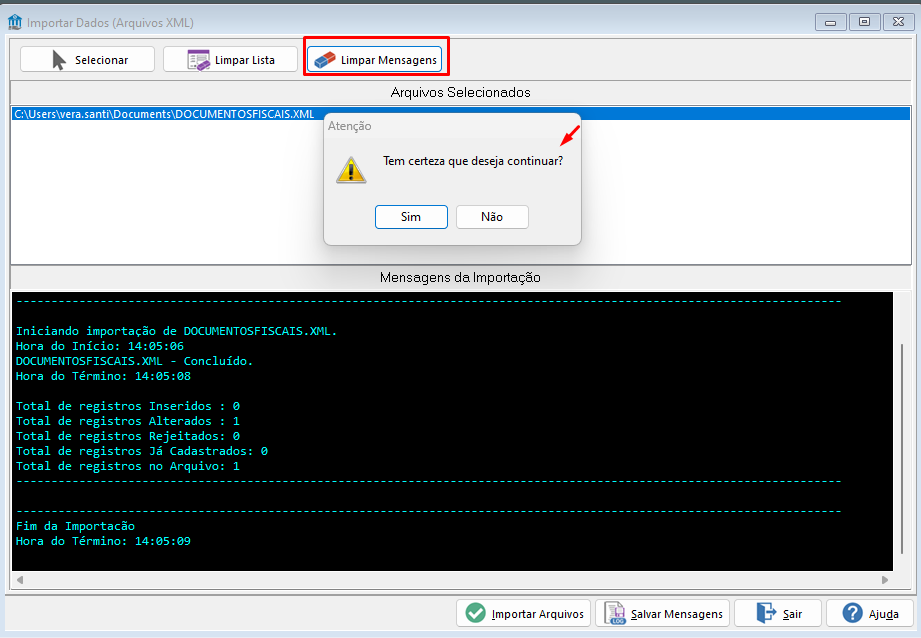Click 'Total de registros no Arquivo: 1' line
Viewport: 921px width, 638px height.
[x=127, y=466]
